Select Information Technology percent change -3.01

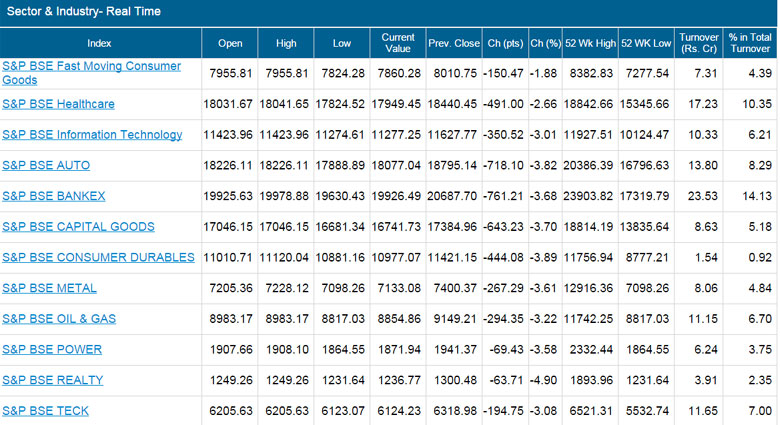[543, 135]
